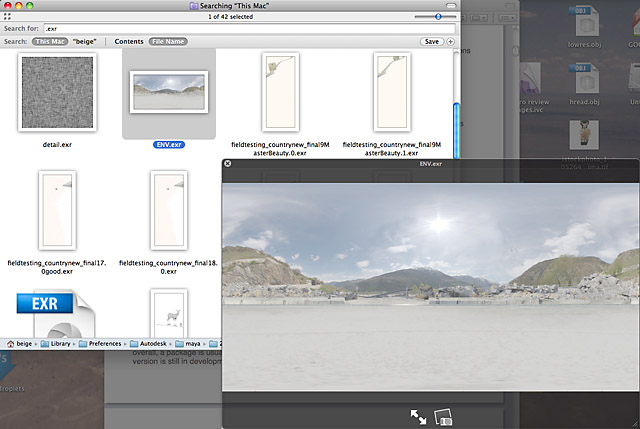This screenshot has width=640, height=429.
Task: Close the ENV.exr Quick Look panel
Action: click(228, 163)
